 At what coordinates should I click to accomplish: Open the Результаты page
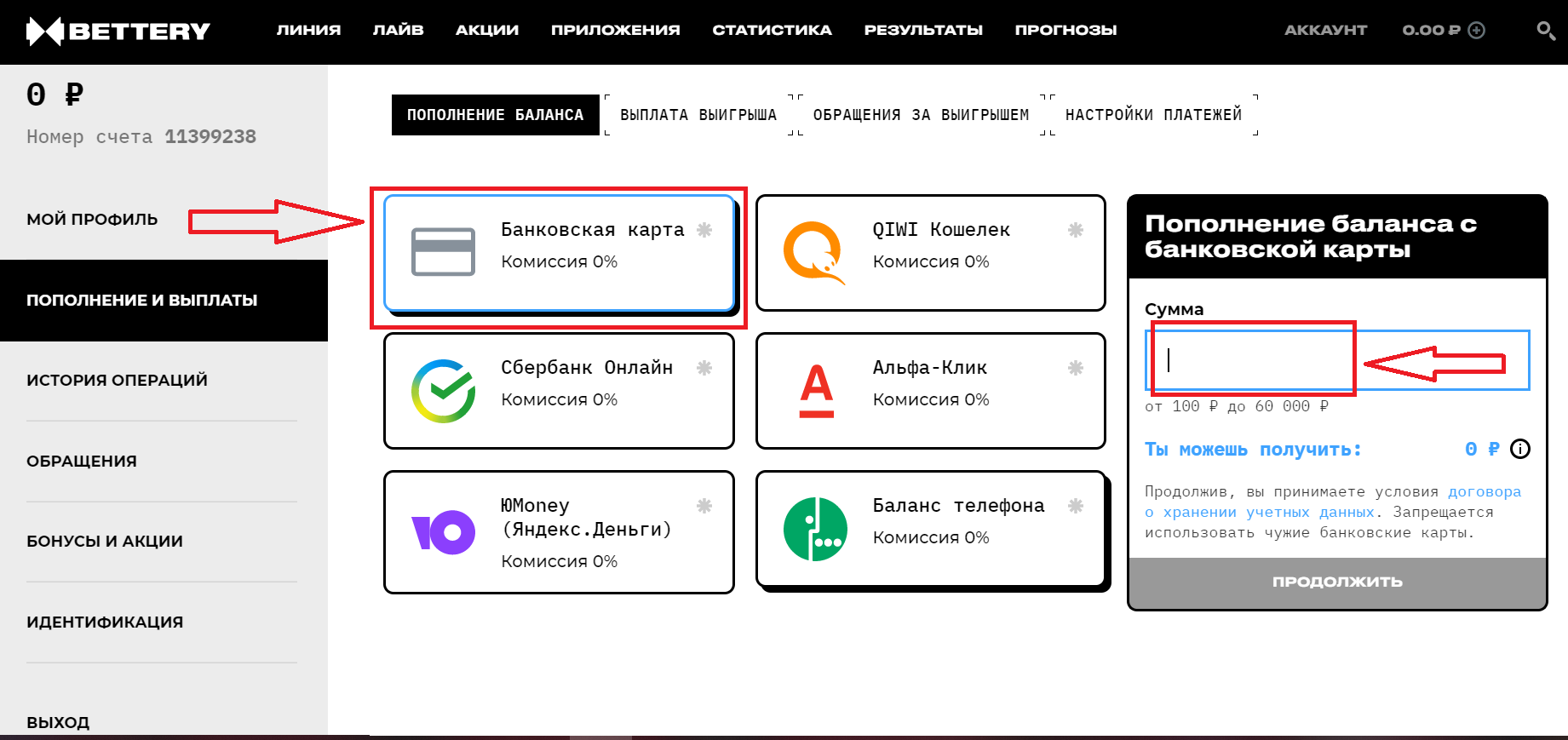point(923,31)
